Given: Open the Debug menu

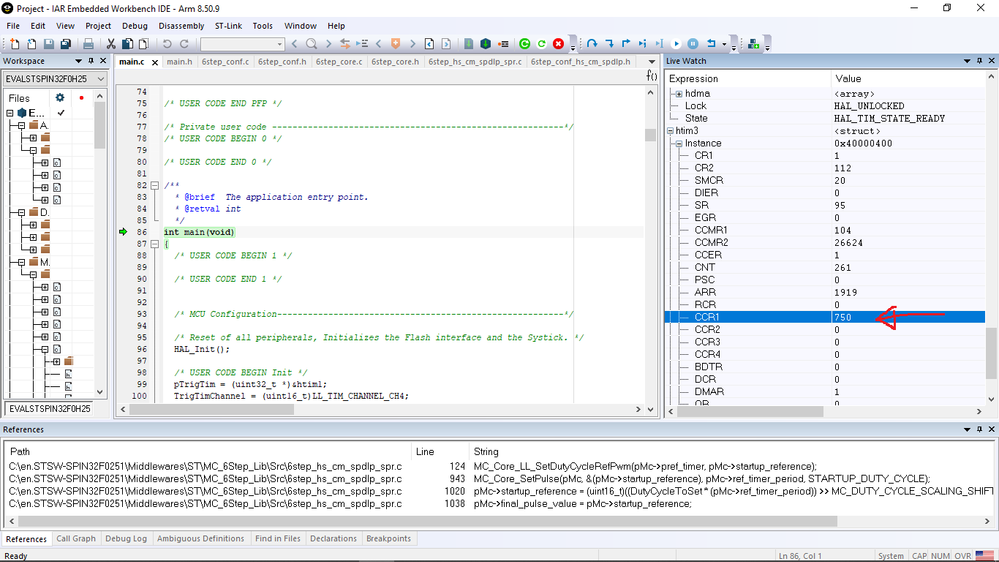Looking at the screenshot, I should click(x=134, y=25).
